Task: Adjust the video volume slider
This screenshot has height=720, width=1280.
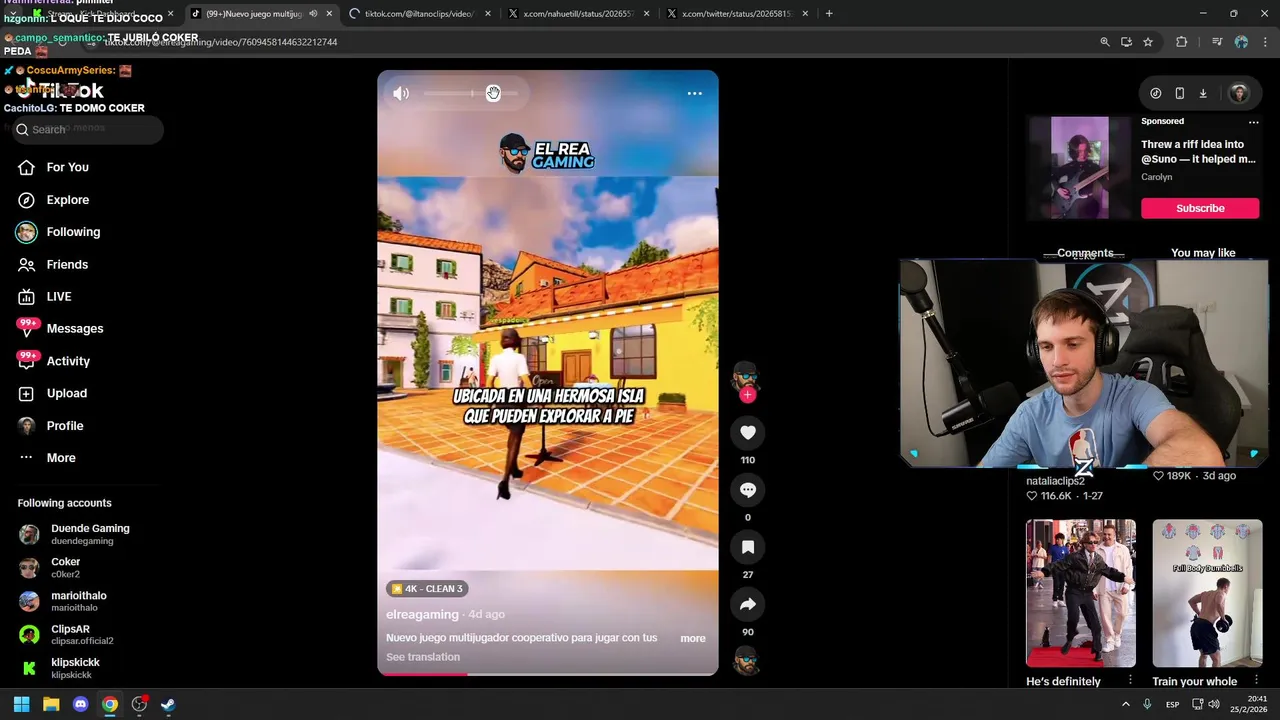Action: 471,93
